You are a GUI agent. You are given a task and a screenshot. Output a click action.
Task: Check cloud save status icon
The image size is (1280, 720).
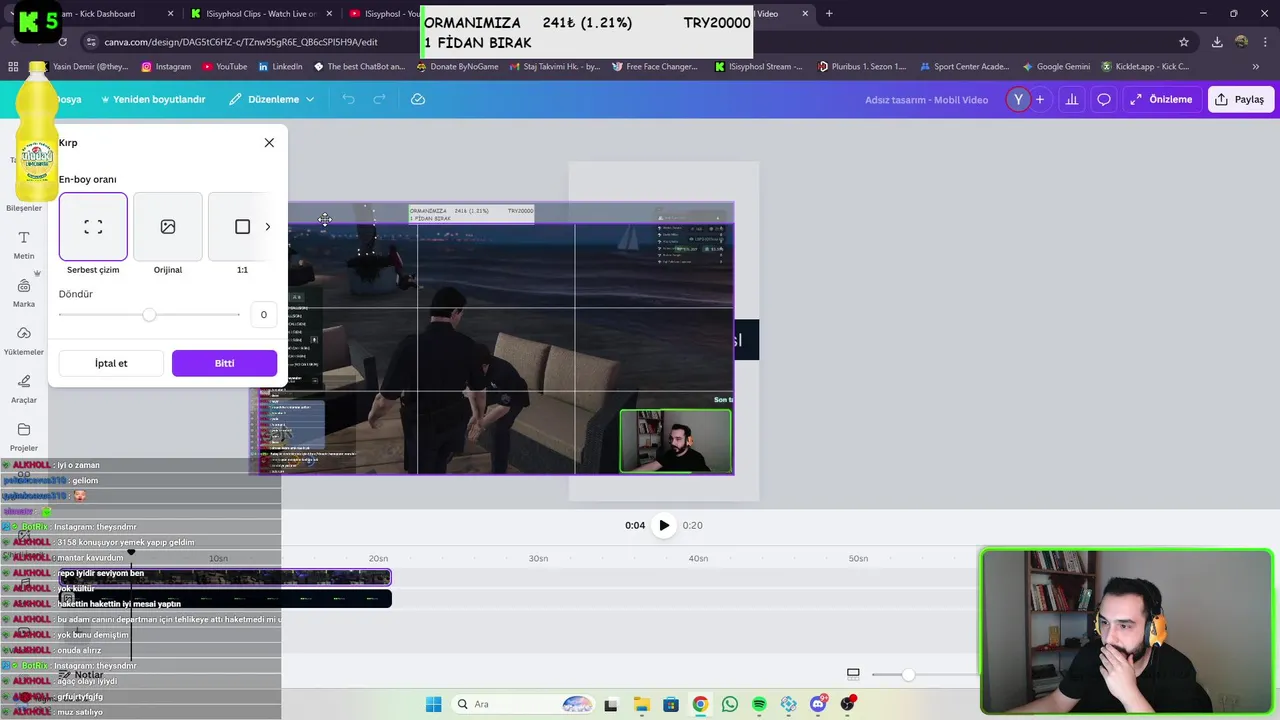pos(418,99)
